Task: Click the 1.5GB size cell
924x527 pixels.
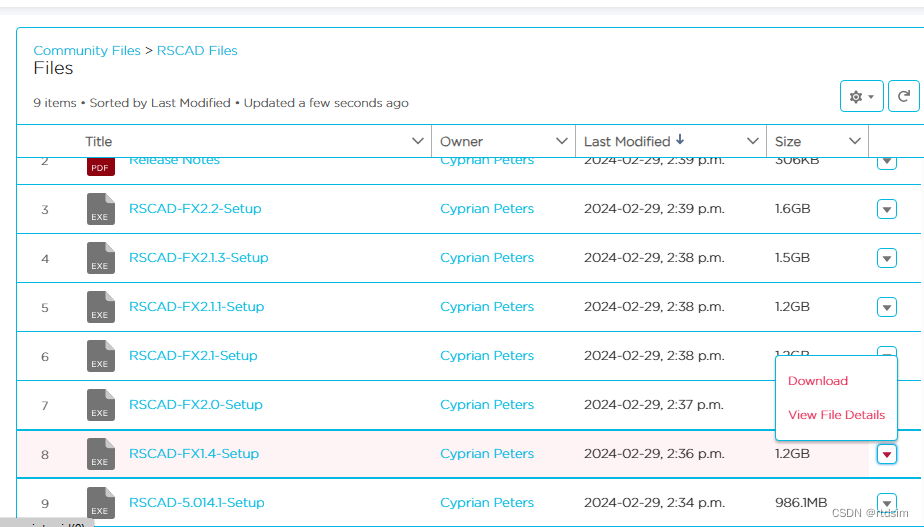Action: pyautogui.click(x=792, y=258)
